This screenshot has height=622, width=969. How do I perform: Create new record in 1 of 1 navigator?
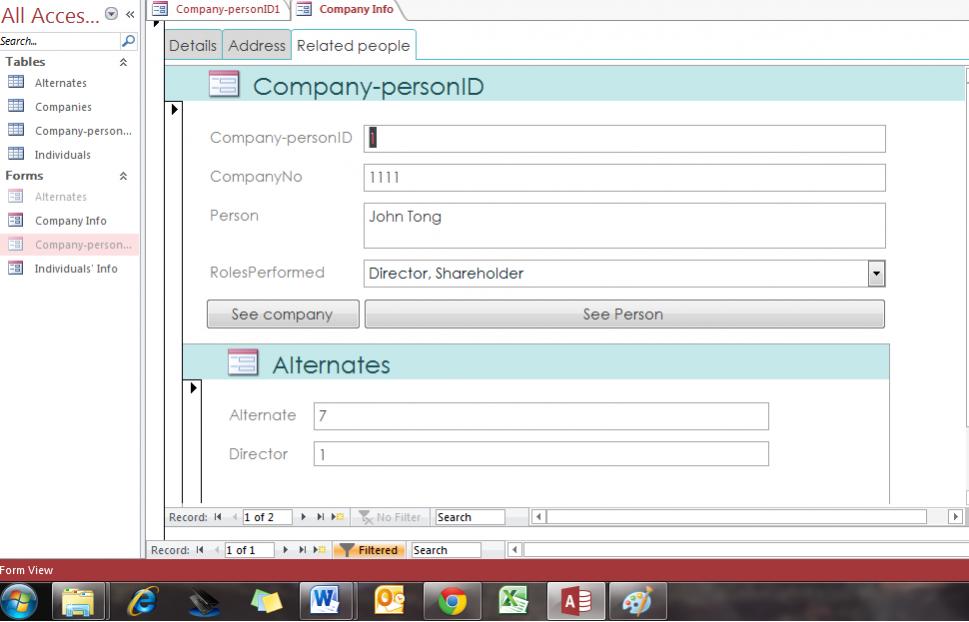tap(319, 550)
